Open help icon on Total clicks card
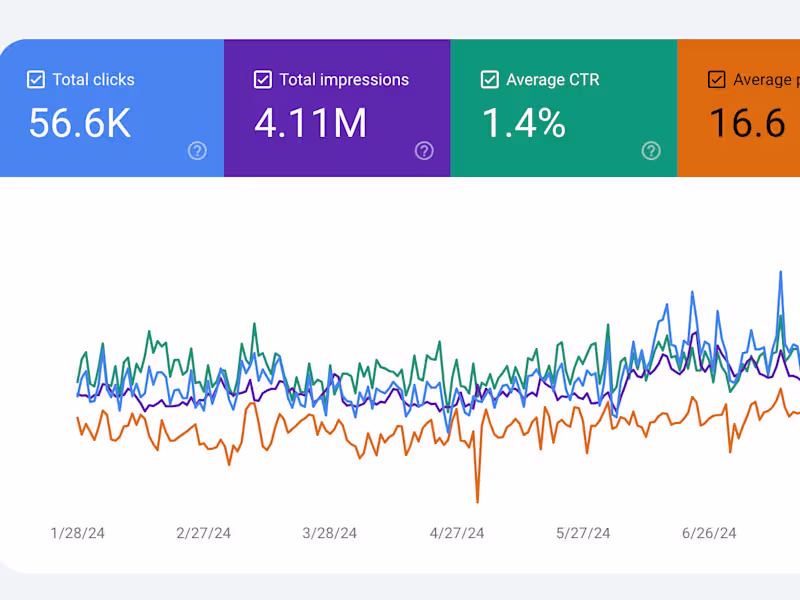This screenshot has width=800, height=600. coord(198,151)
